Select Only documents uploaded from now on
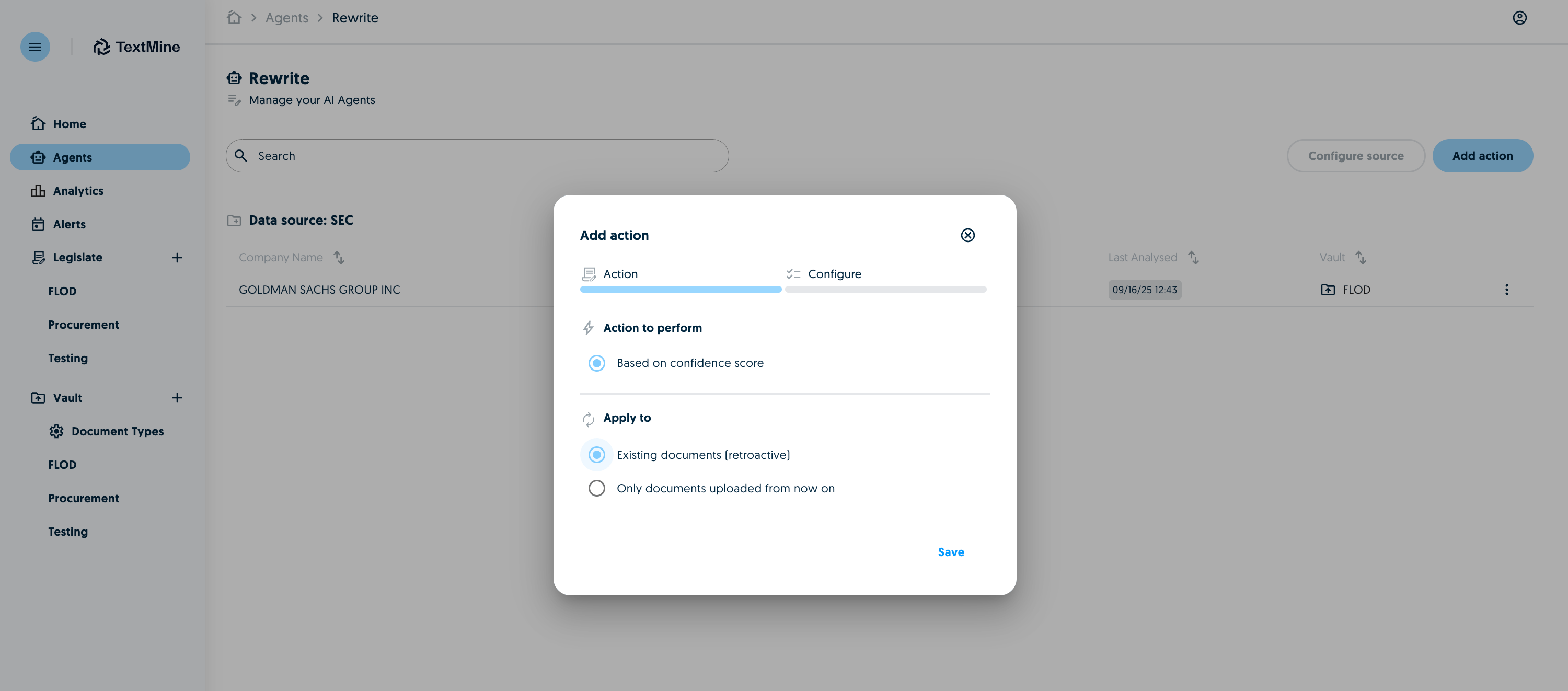This screenshot has height=691, width=1568. tap(596, 488)
